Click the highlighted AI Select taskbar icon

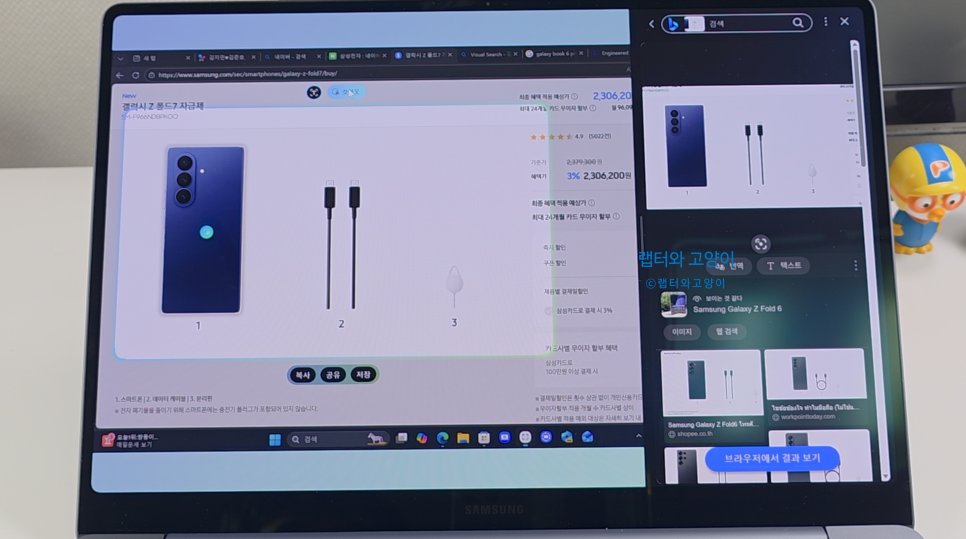point(525,437)
